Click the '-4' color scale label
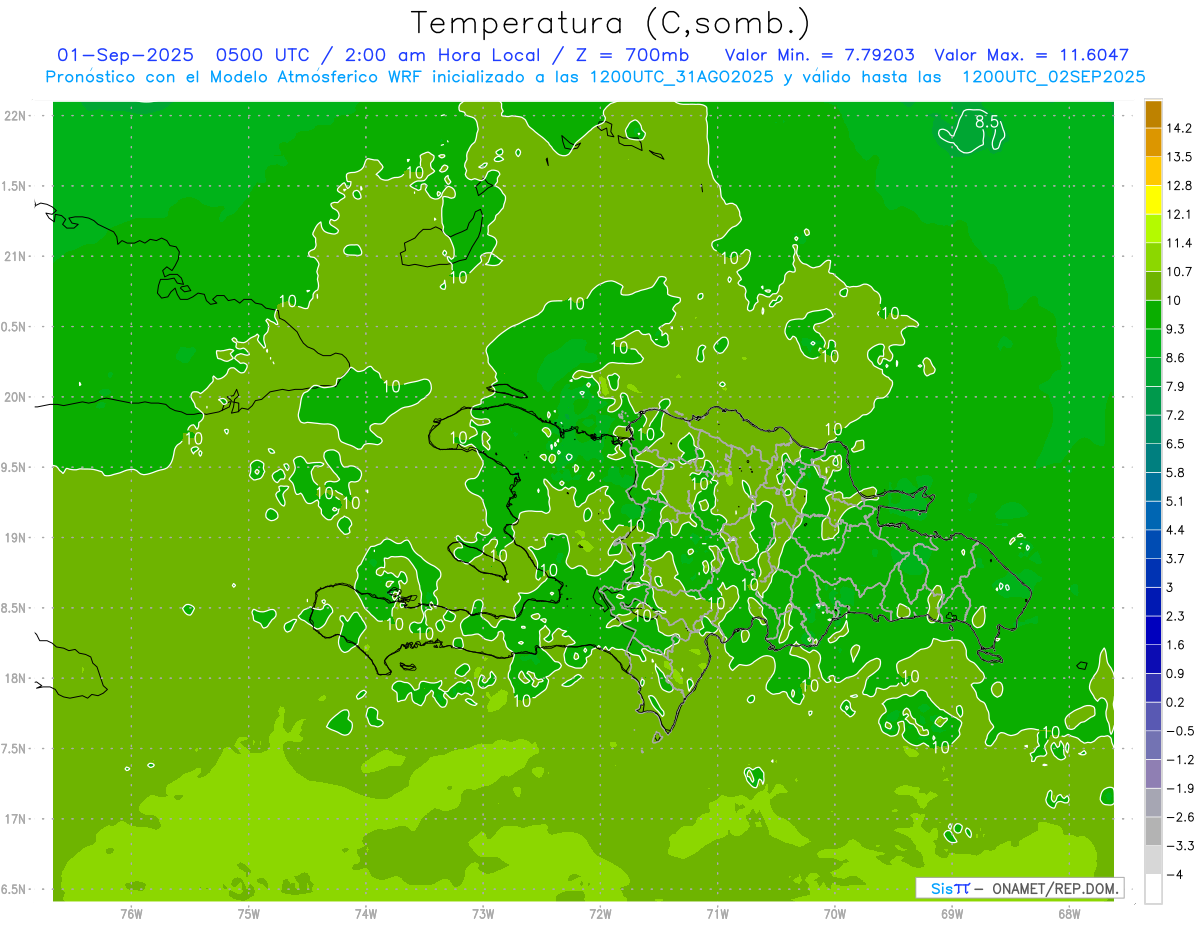The height and width of the screenshot is (927, 1200). click(1176, 875)
